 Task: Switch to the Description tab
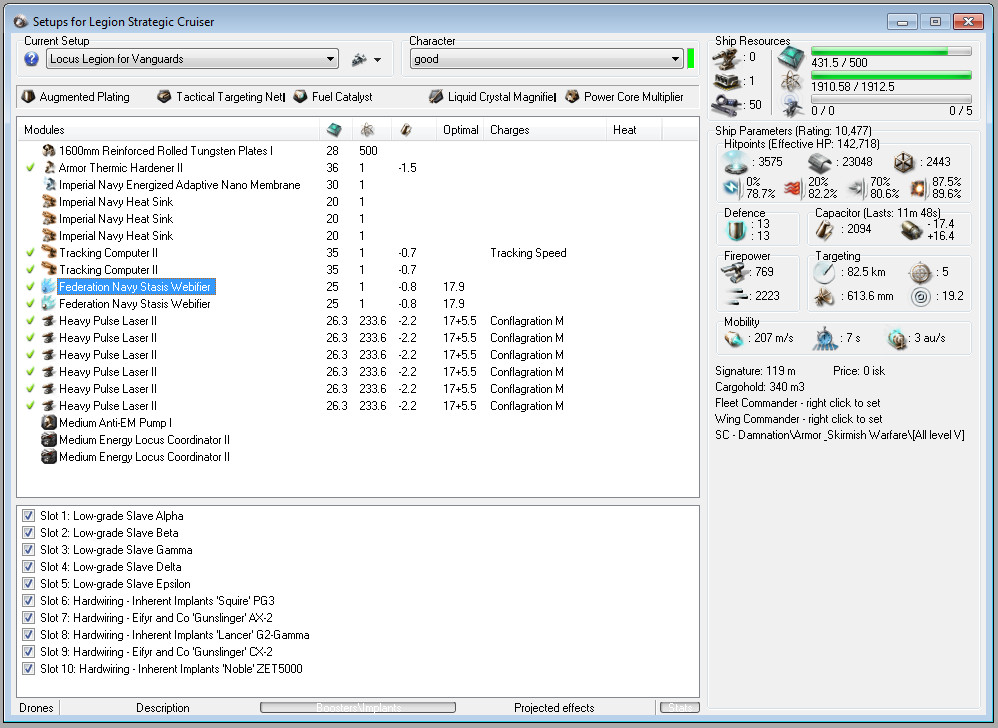[x=163, y=708]
